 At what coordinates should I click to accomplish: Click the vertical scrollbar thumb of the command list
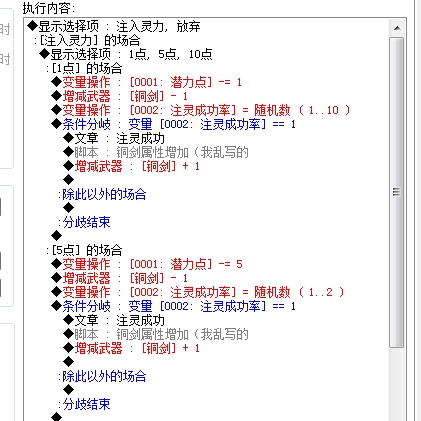click(x=397, y=192)
